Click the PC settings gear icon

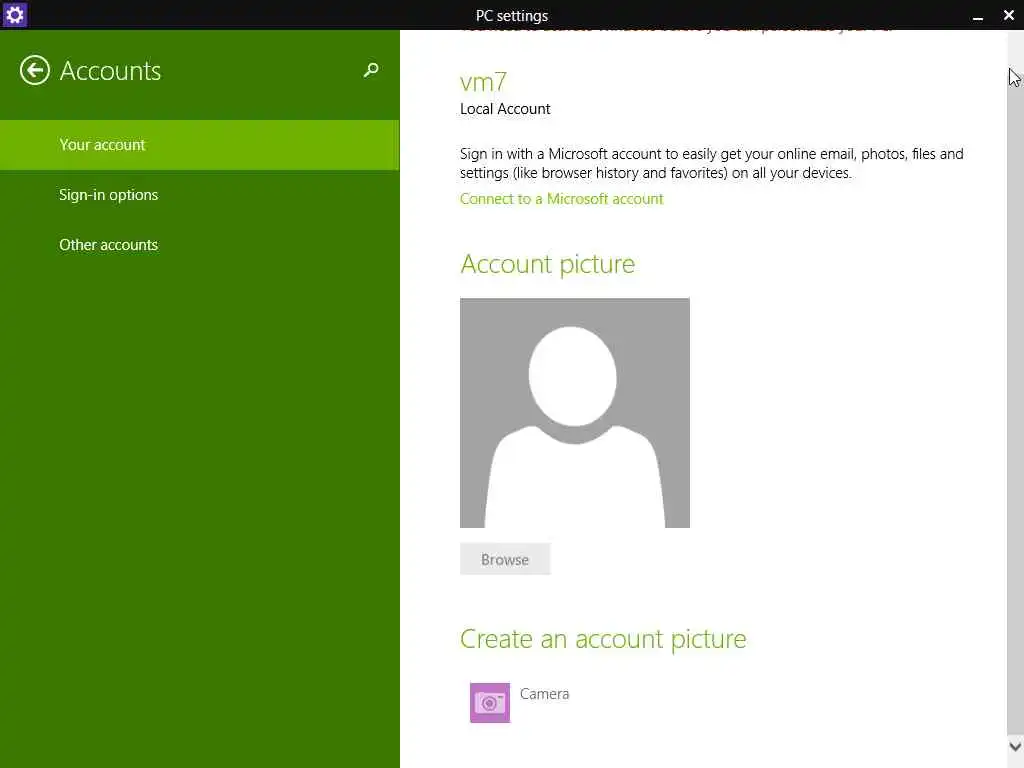[x=14, y=15]
